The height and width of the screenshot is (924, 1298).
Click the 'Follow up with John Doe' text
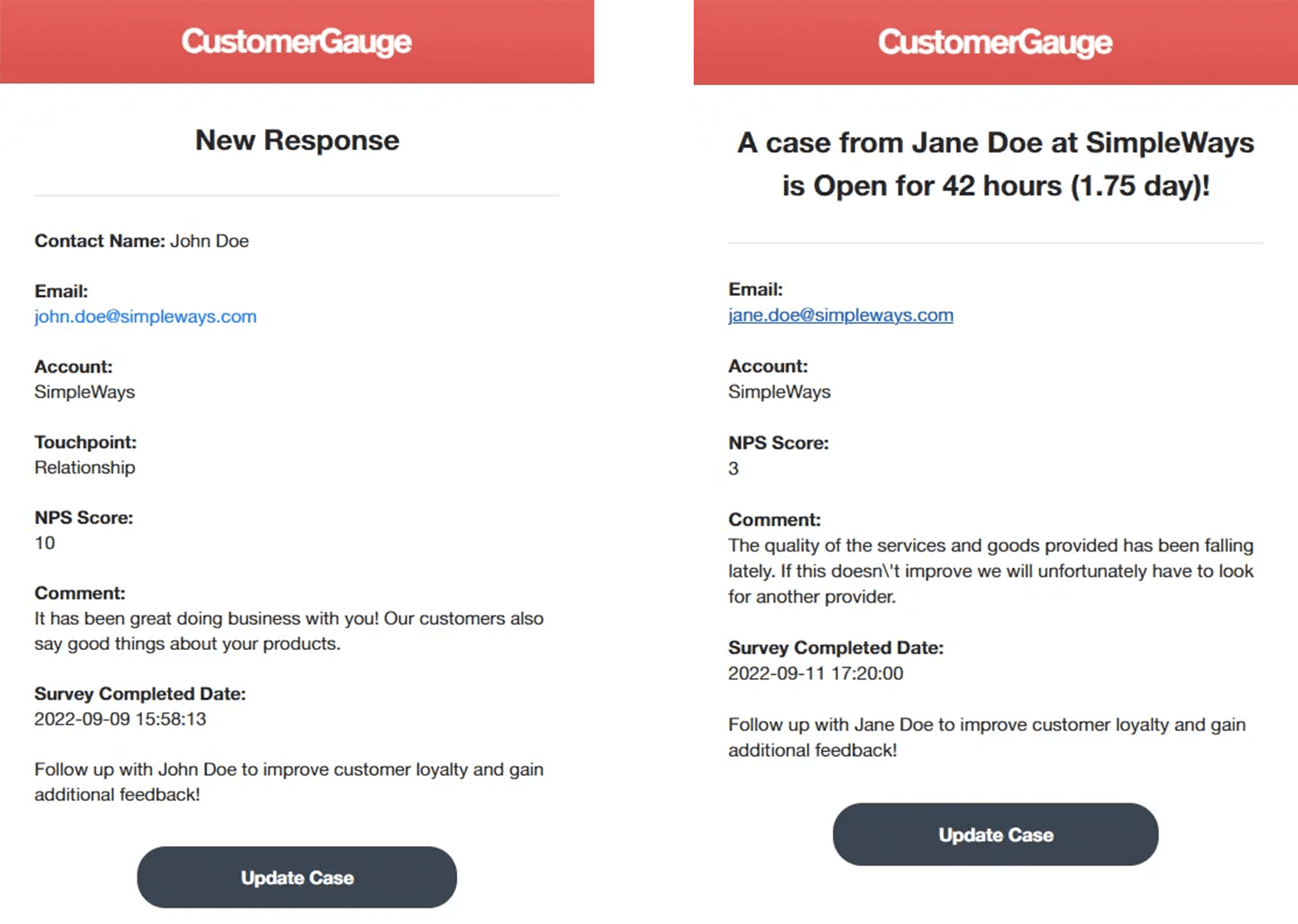[x=288, y=782]
